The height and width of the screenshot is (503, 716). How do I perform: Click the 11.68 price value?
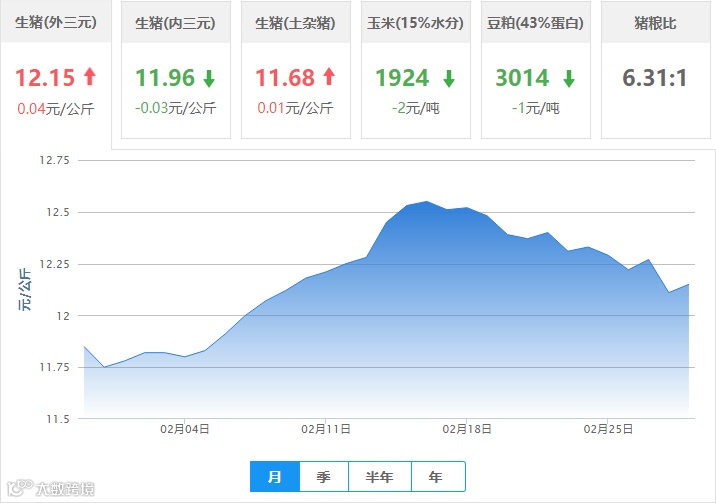click(285, 78)
